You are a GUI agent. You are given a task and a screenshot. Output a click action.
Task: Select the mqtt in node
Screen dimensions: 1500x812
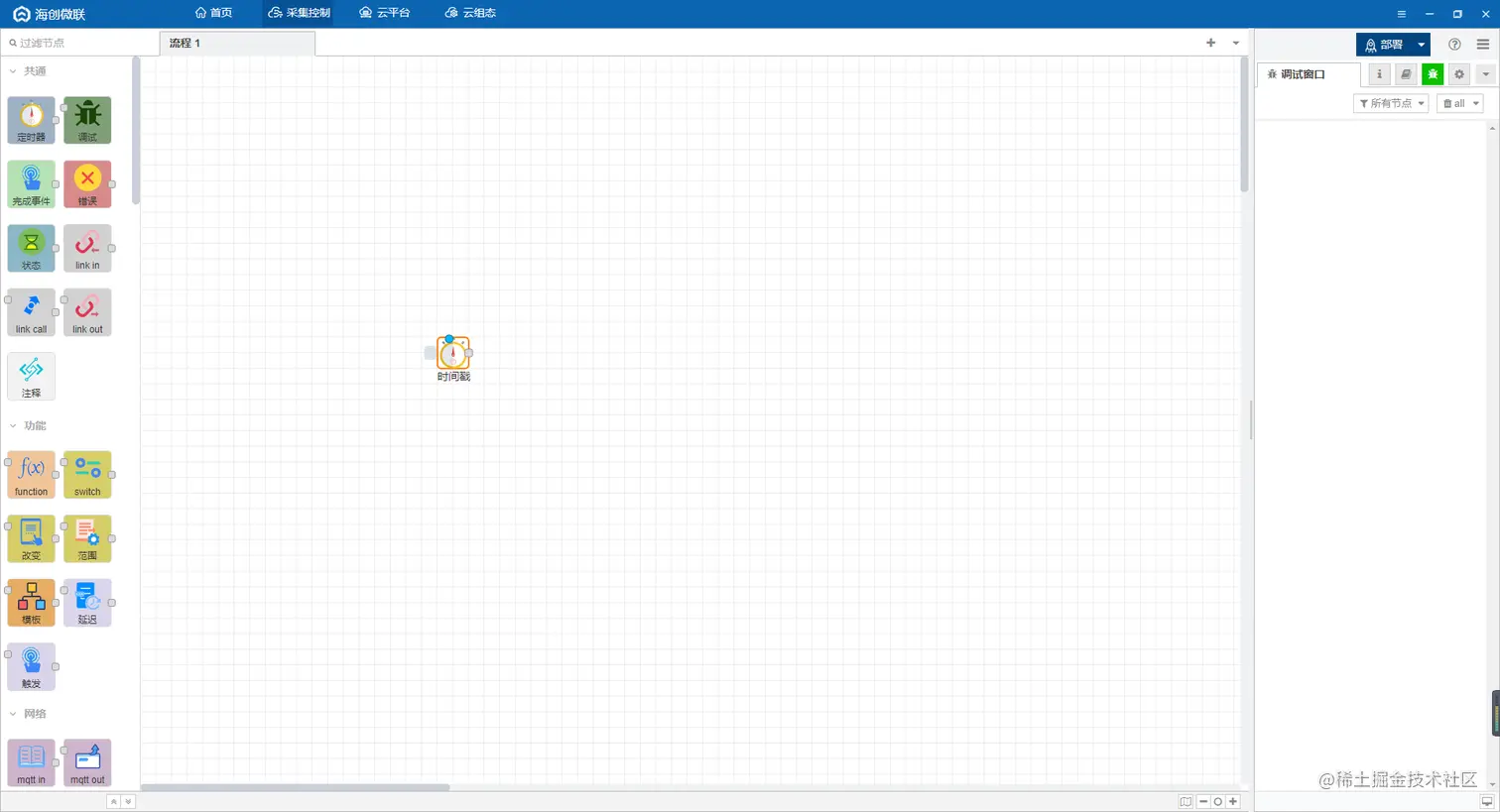[31, 762]
